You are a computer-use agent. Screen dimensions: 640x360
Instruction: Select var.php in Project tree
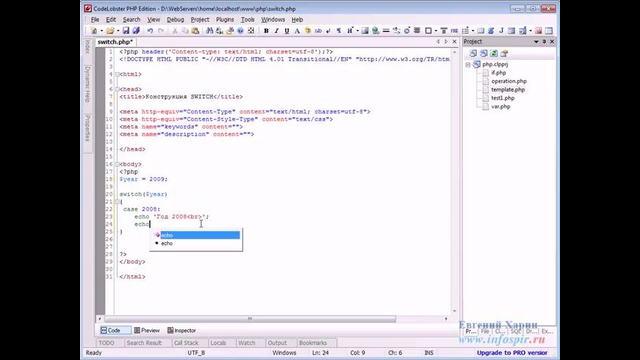coord(500,107)
